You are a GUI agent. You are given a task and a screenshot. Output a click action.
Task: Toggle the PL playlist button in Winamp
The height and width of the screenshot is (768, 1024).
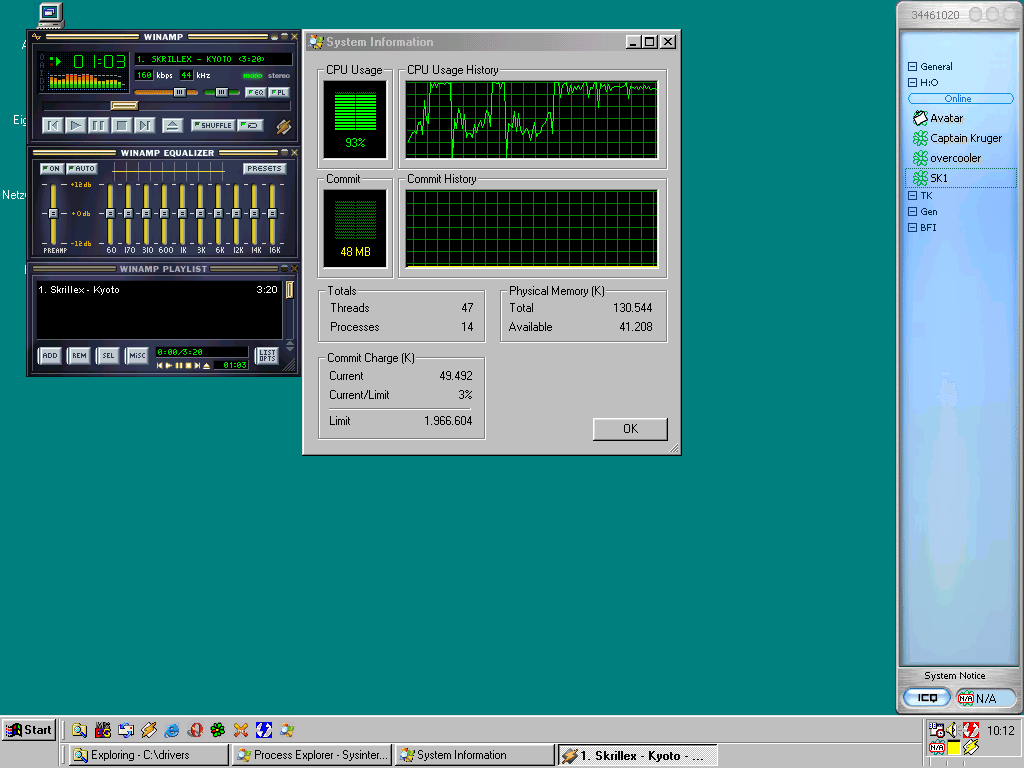tap(278, 92)
